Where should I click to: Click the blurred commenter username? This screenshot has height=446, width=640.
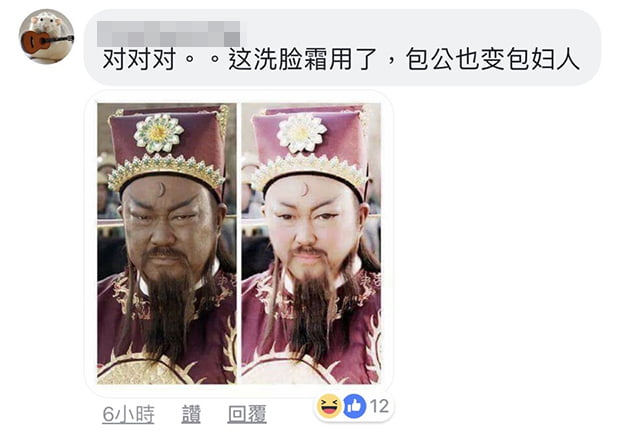(x=168, y=33)
